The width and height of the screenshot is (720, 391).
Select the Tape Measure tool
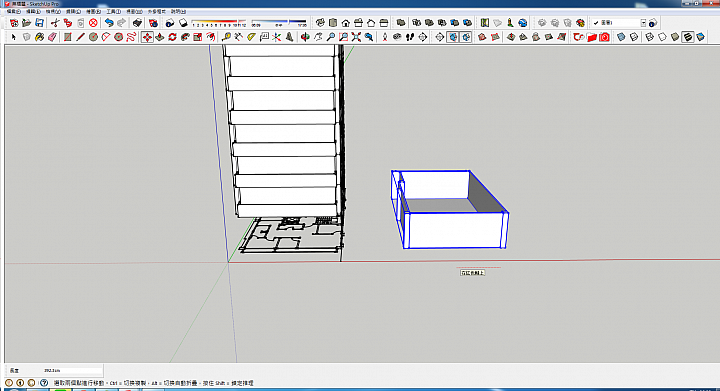coord(226,37)
